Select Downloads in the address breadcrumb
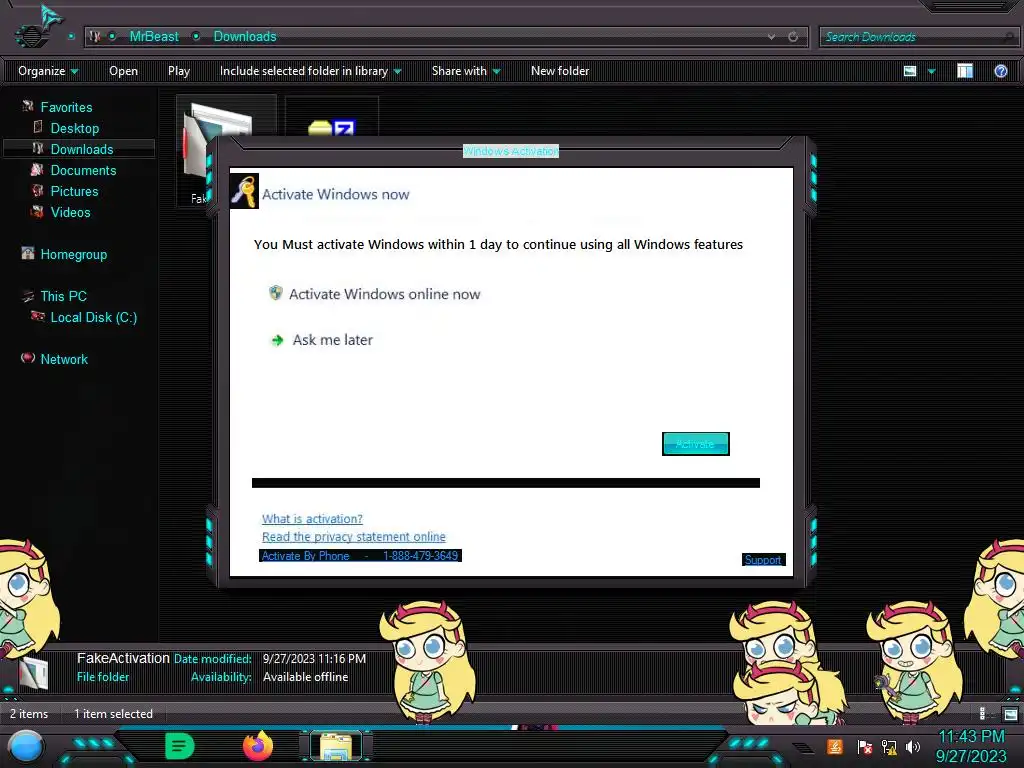Viewport: 1024px width, 768px height. (x=245, y=37)
